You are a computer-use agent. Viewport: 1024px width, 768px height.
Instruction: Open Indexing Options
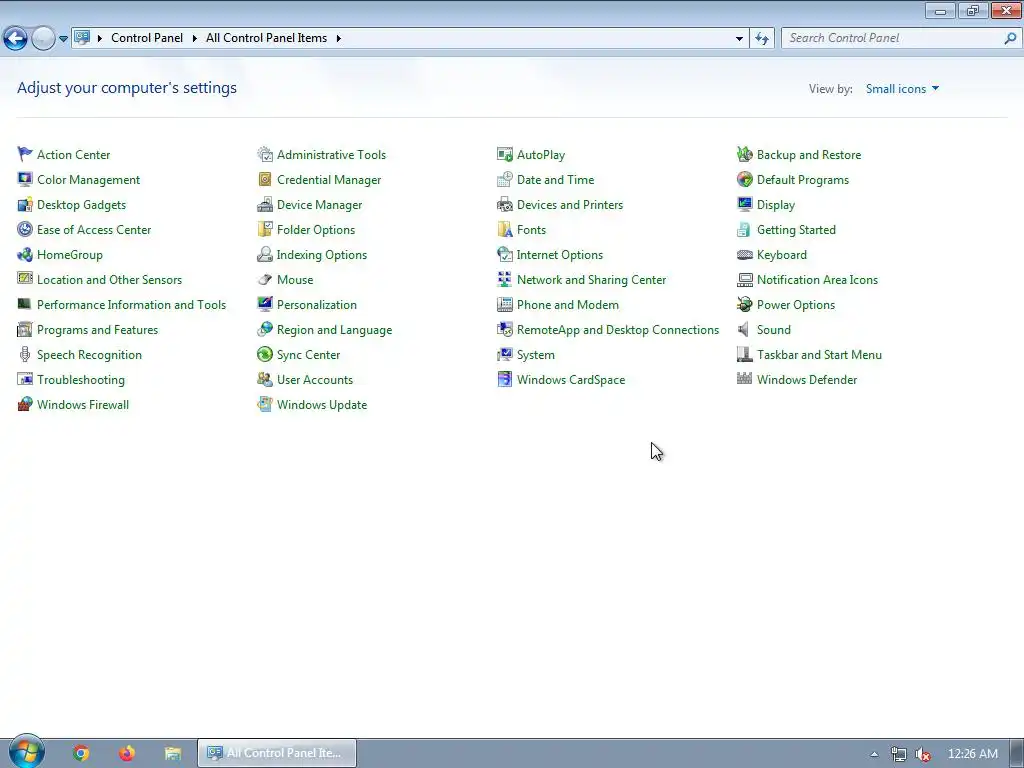(322, 255)
